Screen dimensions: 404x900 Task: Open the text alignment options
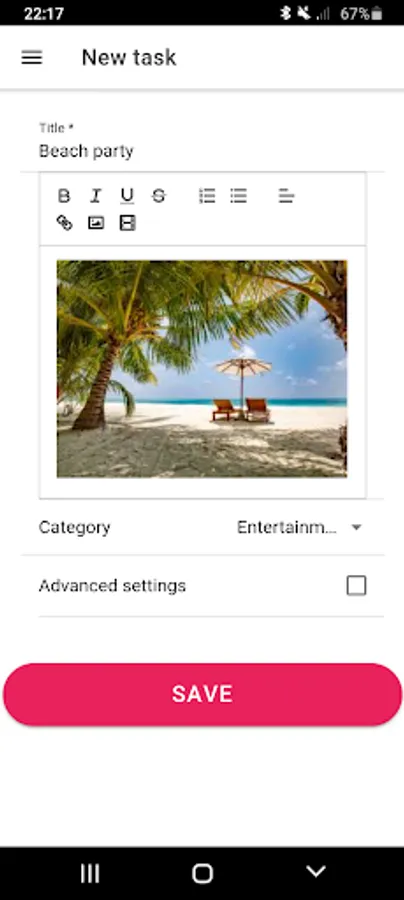click(286, 196)
